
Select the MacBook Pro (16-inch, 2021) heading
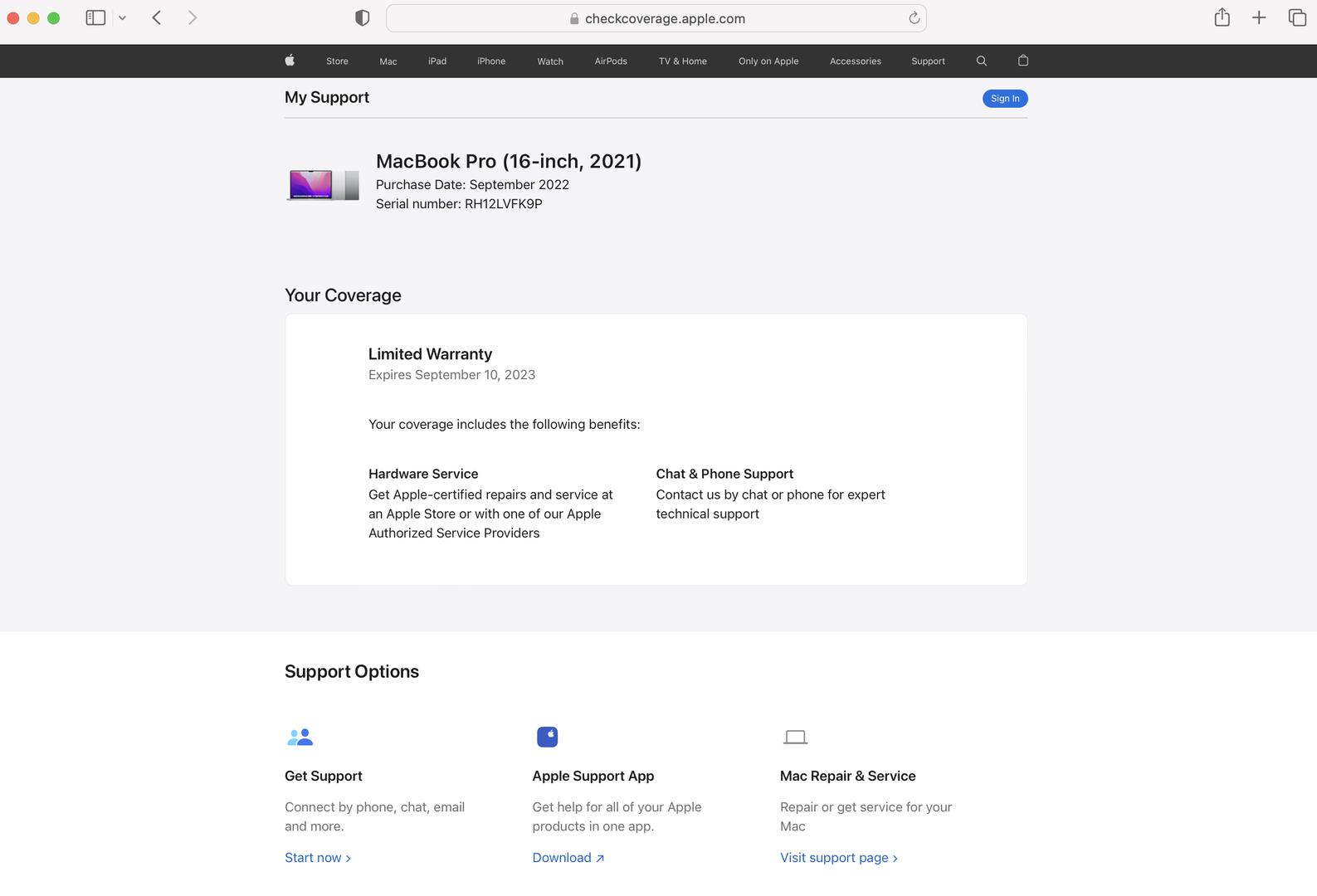(509, 161)
